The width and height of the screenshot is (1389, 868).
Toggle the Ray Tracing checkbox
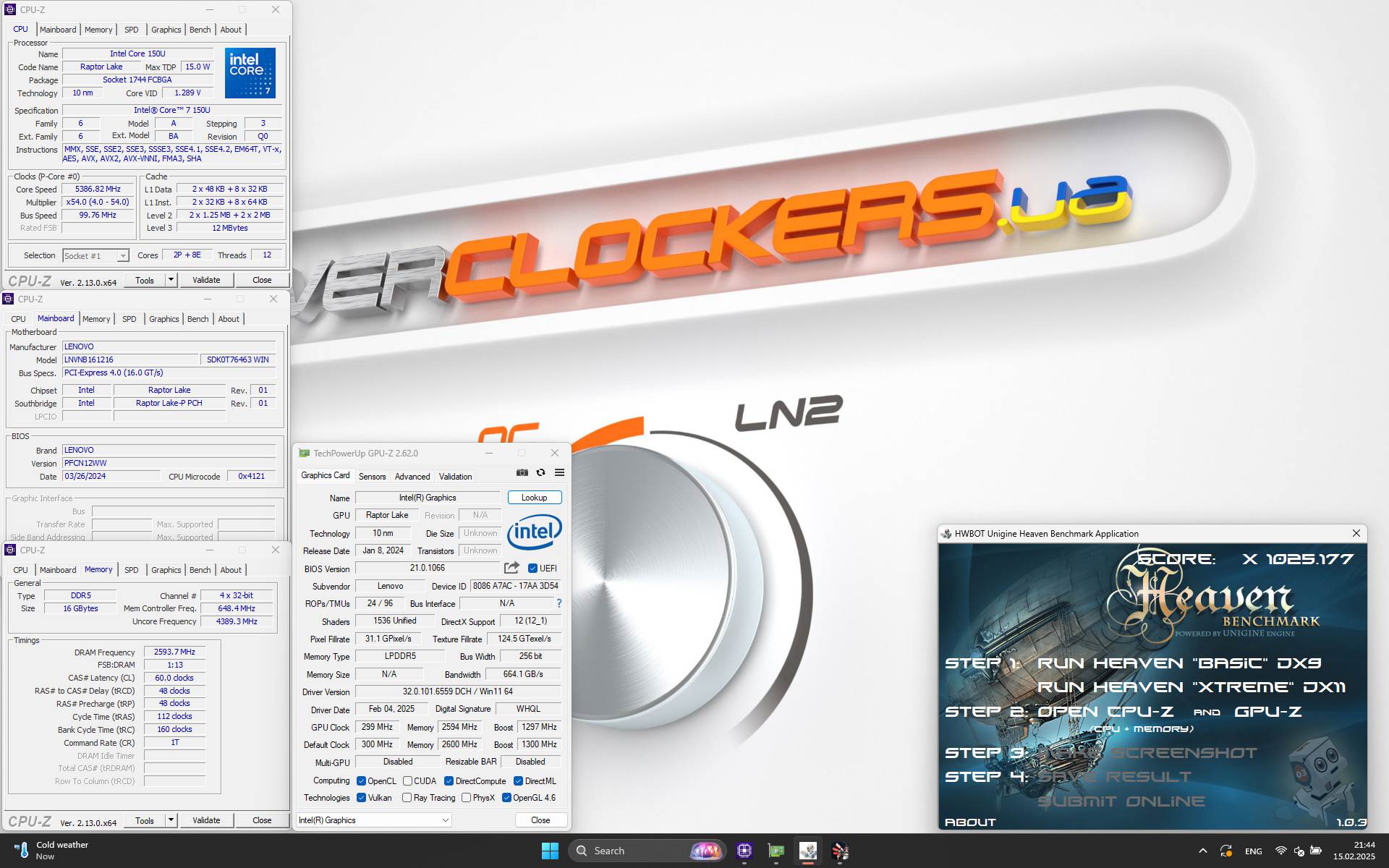(407, 797)
